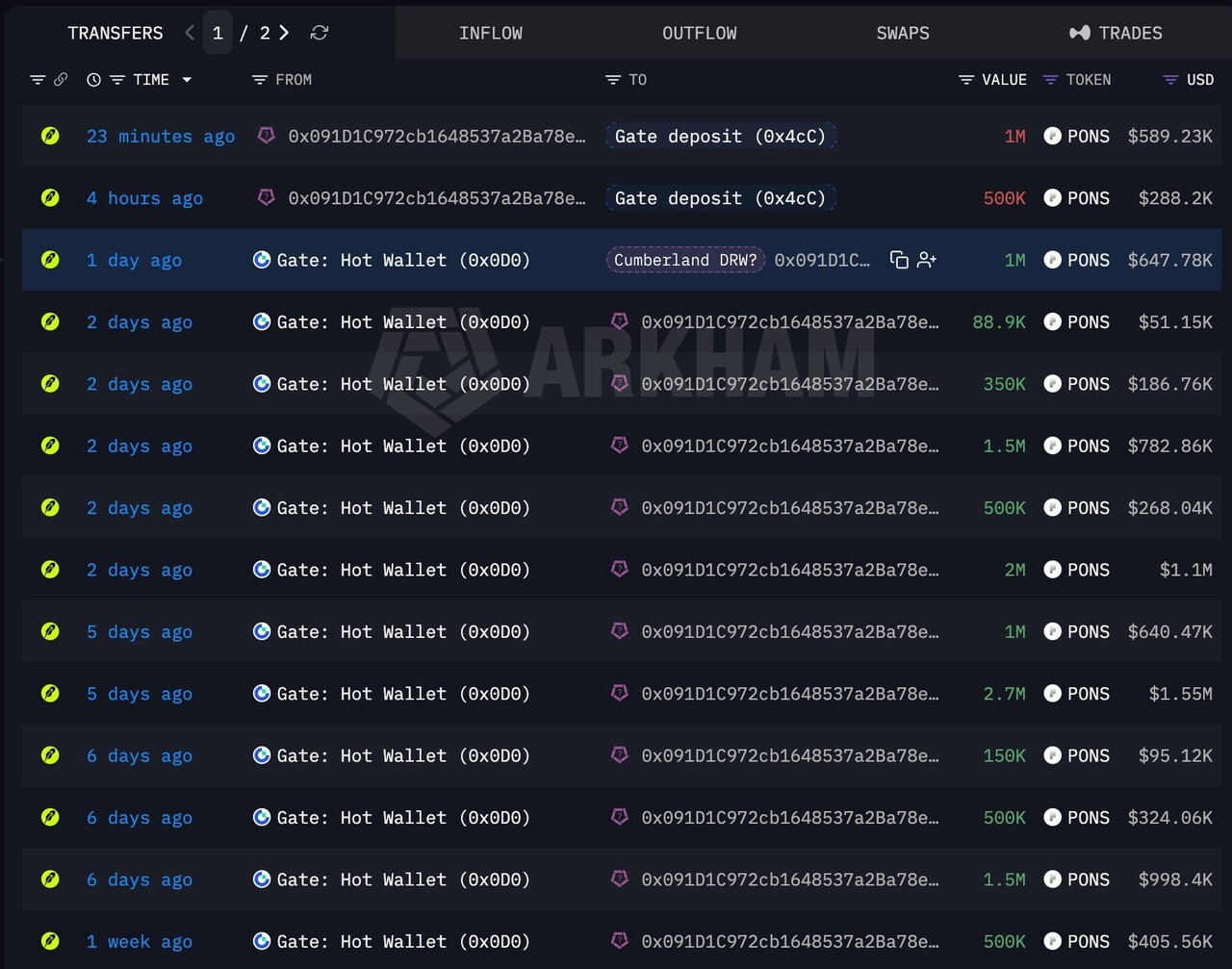The width and height of the screenshot is (1232, 969).
Task: Click the page number field showing 1
Action: click(x=218, y=33)
